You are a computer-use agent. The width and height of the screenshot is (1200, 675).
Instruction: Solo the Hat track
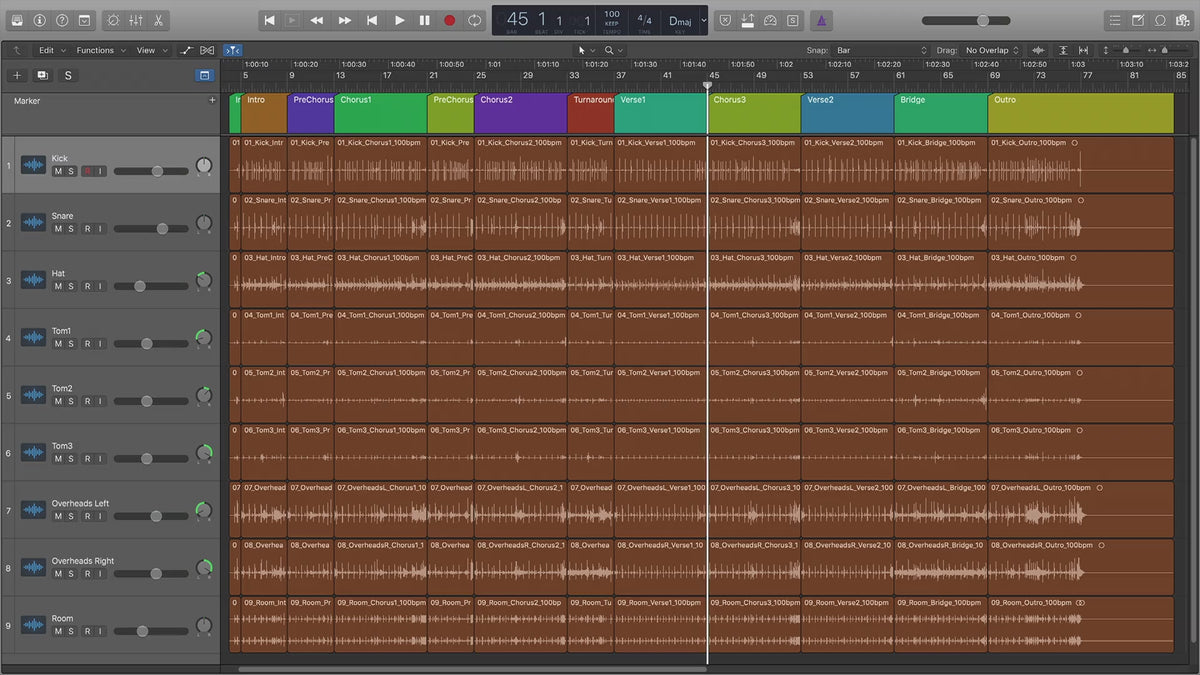[70, 287]
